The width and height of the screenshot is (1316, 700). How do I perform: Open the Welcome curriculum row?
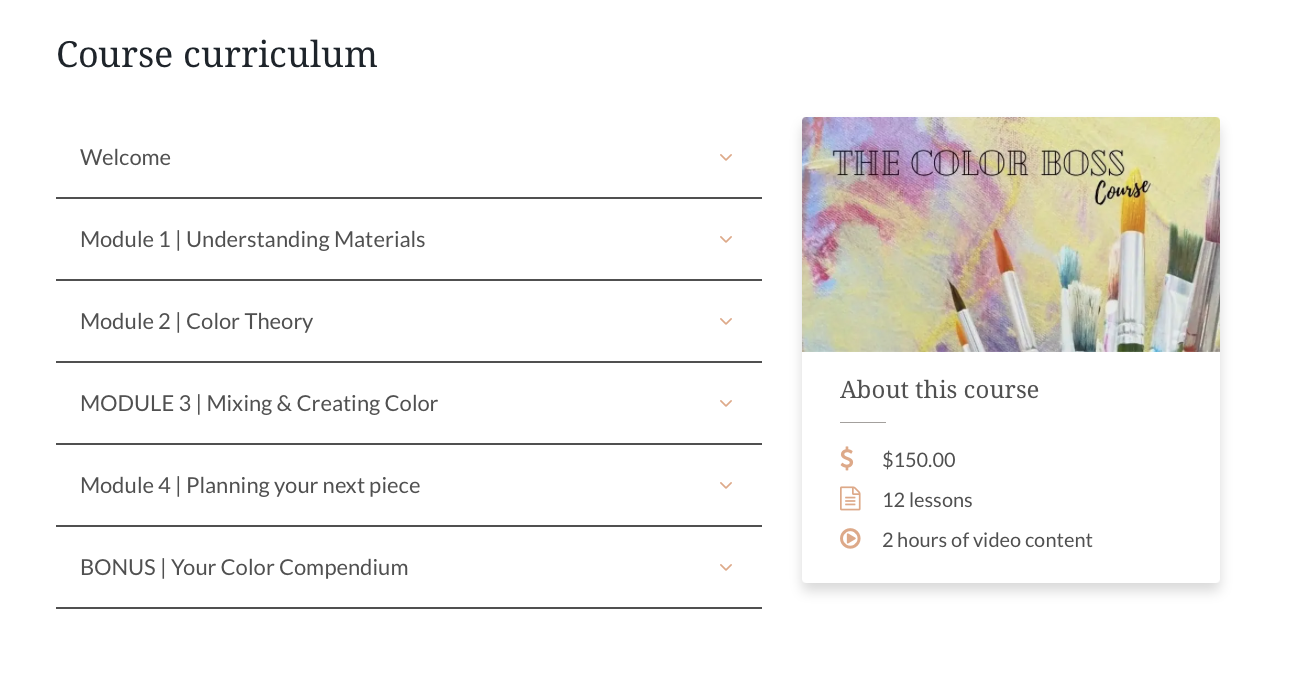pyautogui.click(x=409, y=157)
